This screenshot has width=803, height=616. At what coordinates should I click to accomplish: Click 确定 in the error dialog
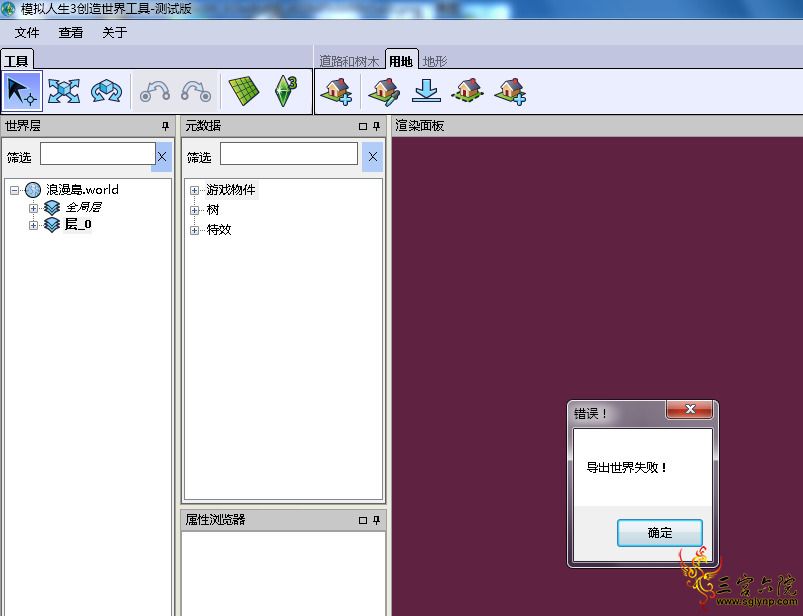(660, 533)
